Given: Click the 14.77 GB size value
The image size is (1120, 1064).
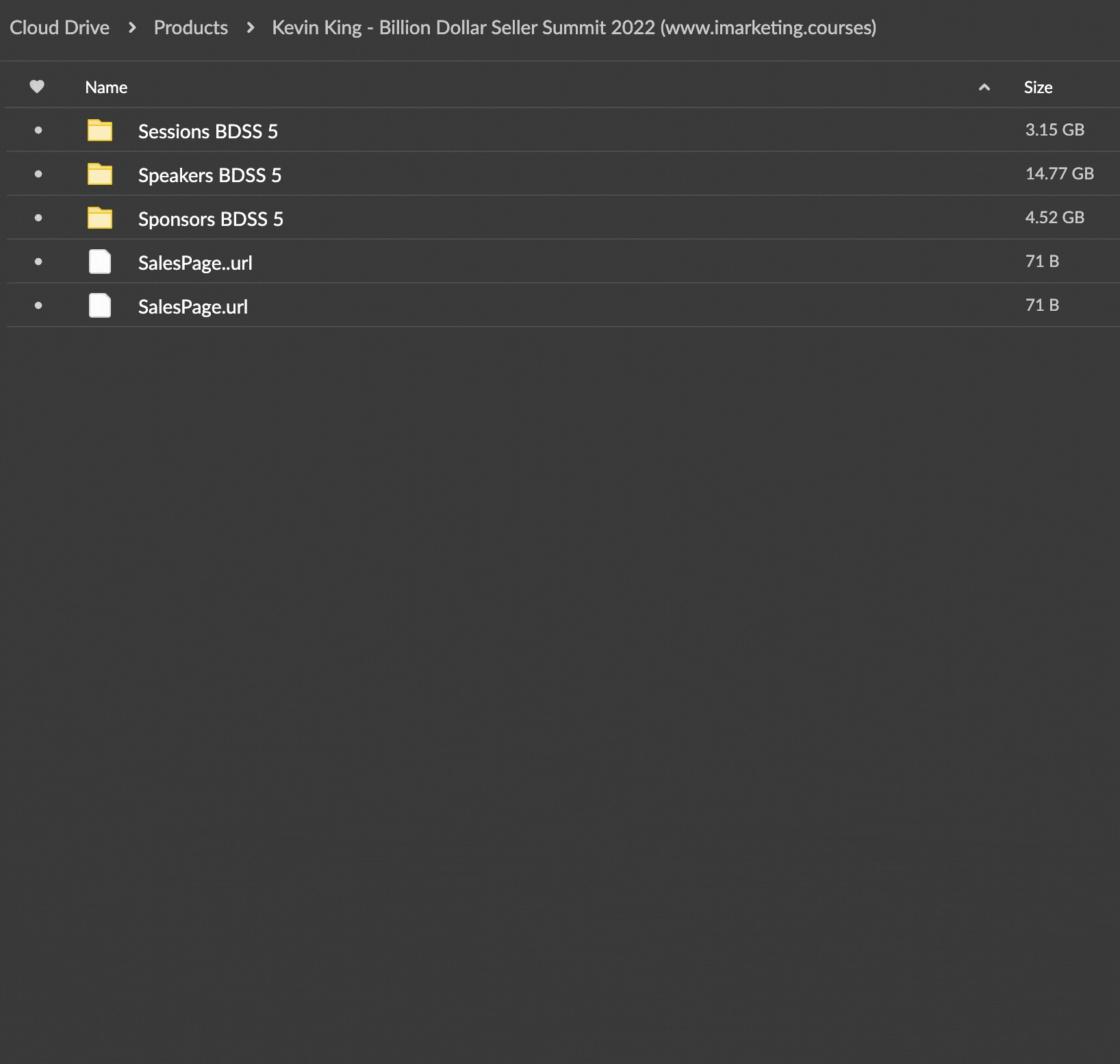Looking at the screenshot, I should 1059,173.
